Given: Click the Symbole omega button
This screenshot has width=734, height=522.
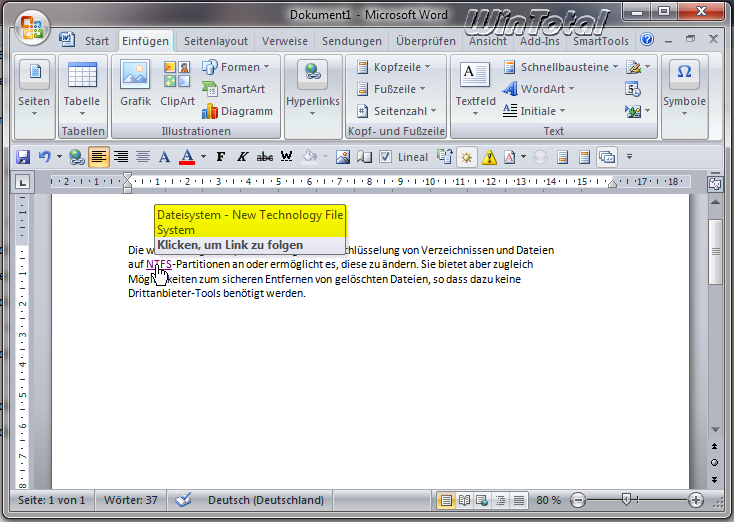Looking at the screenshot, I should (684, 88).
